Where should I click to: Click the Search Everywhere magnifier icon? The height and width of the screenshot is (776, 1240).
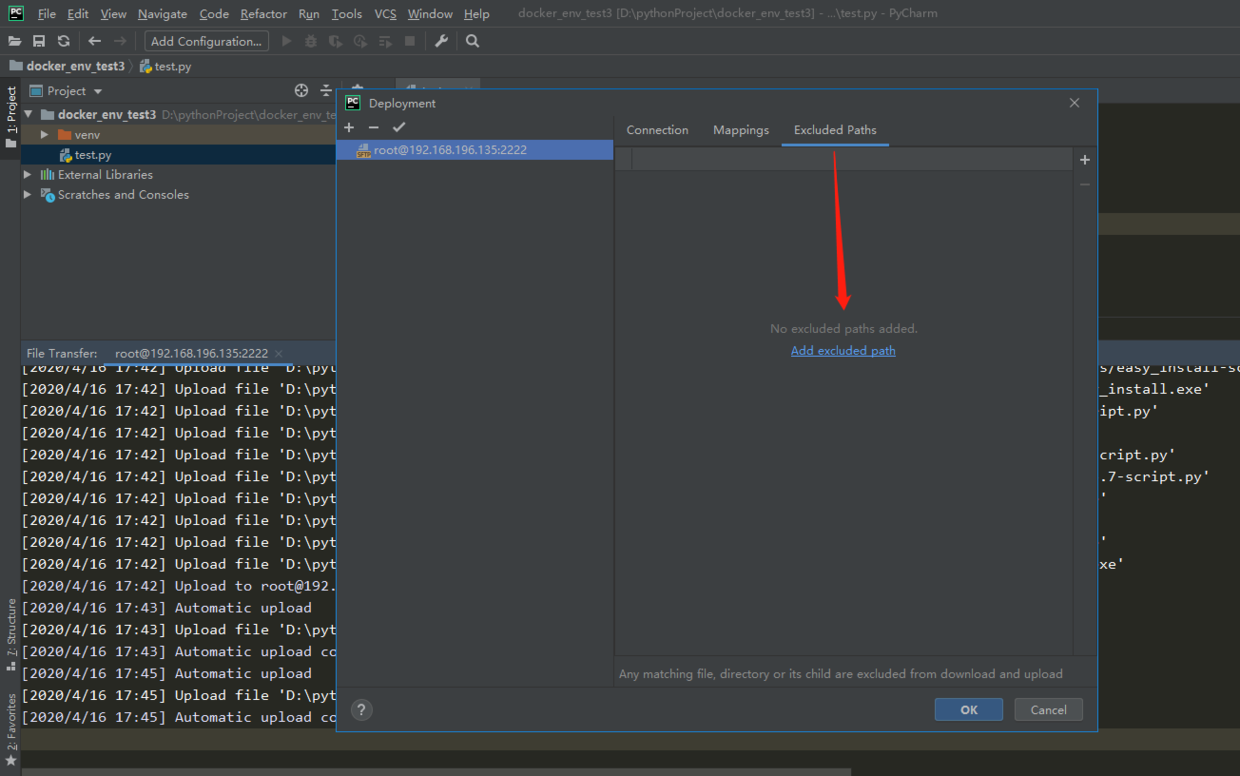pos(473,41)
